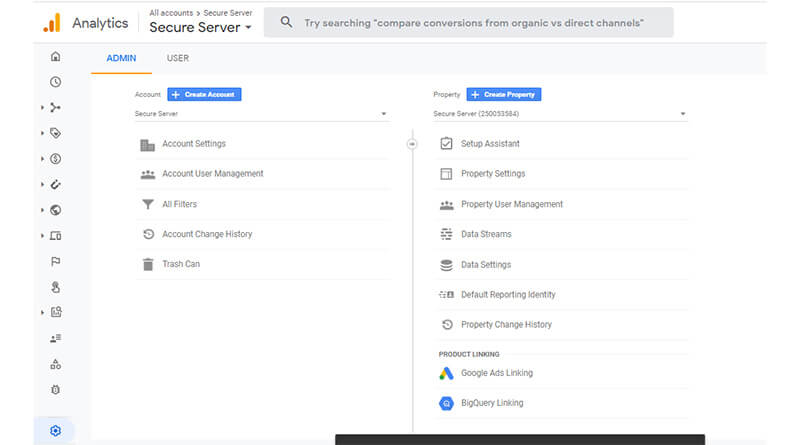The image size is (800, 445).
Task: Click the All Filters funnel icon
Action: (x=147, y=204)
